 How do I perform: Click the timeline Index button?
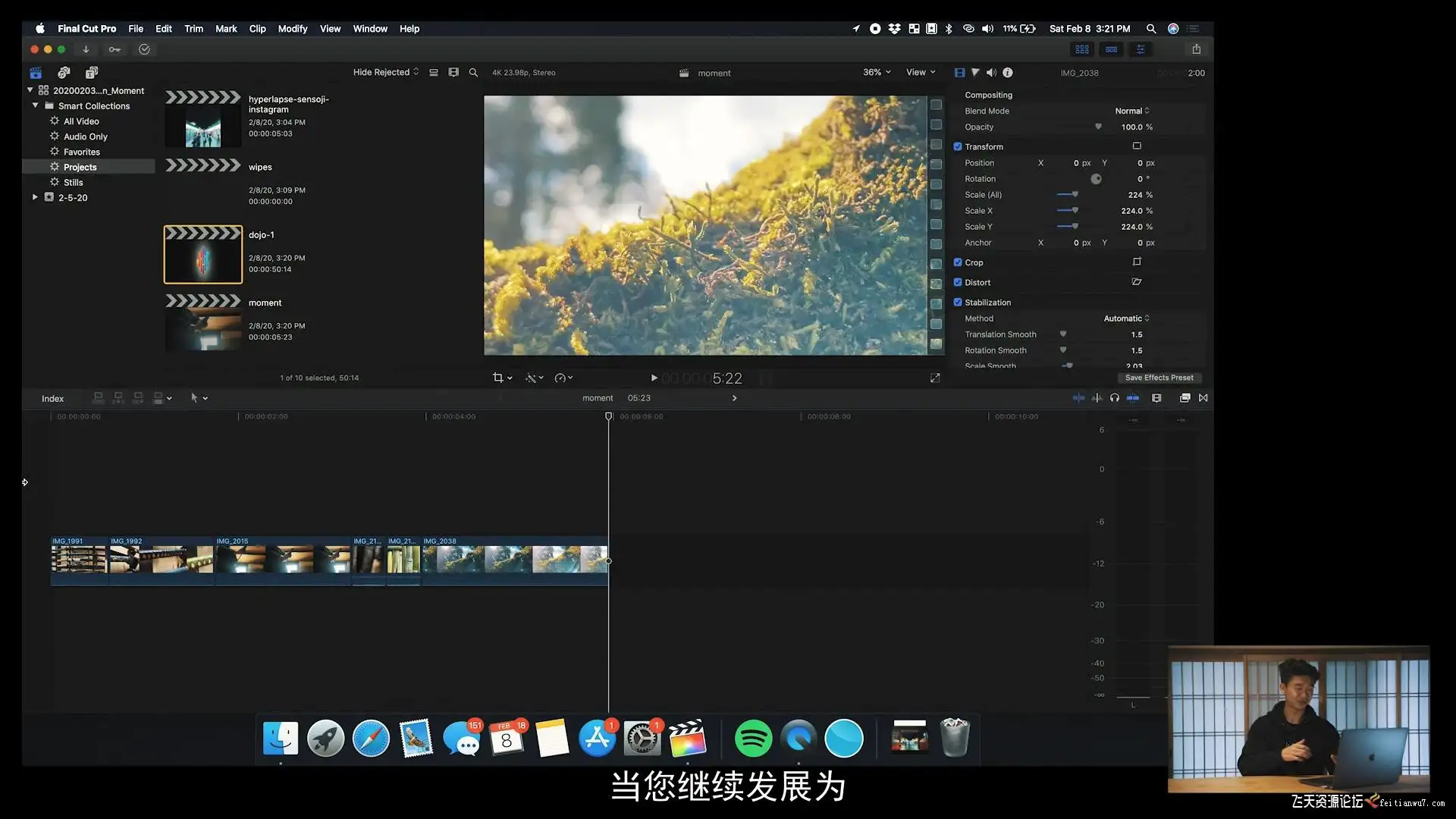pyautogui.click(x=52, y=399)
